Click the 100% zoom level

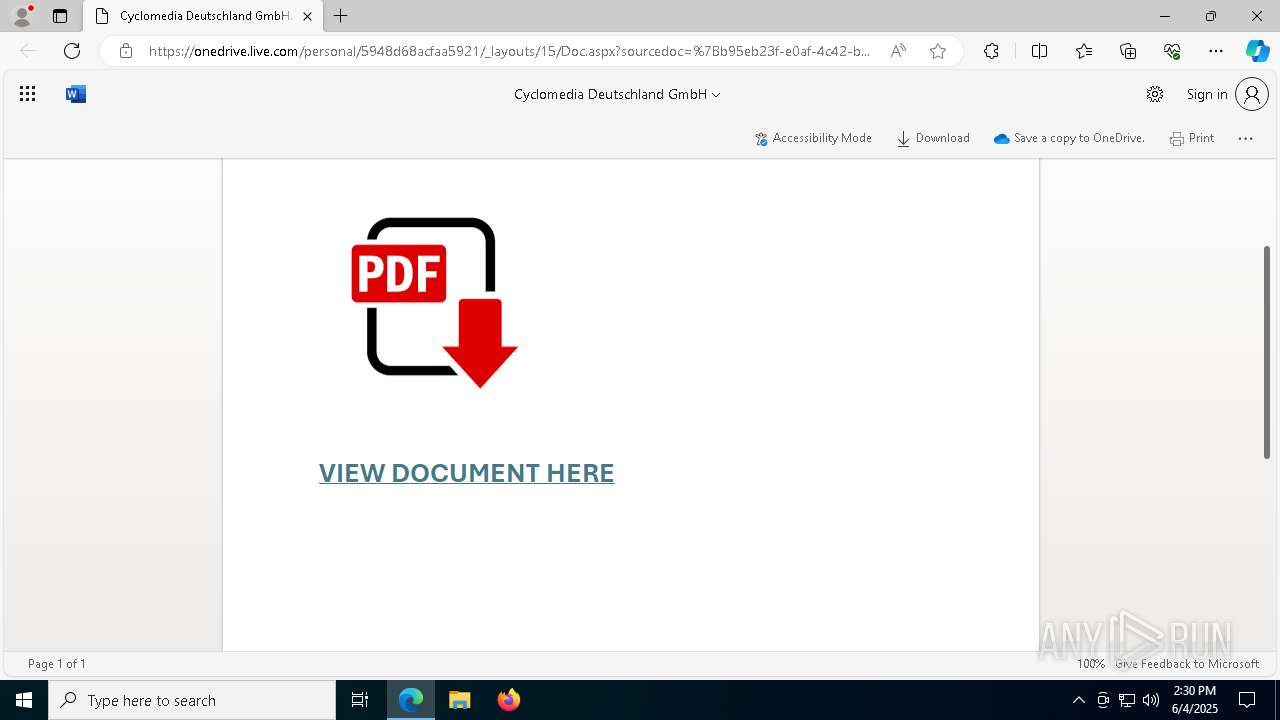1091,664
